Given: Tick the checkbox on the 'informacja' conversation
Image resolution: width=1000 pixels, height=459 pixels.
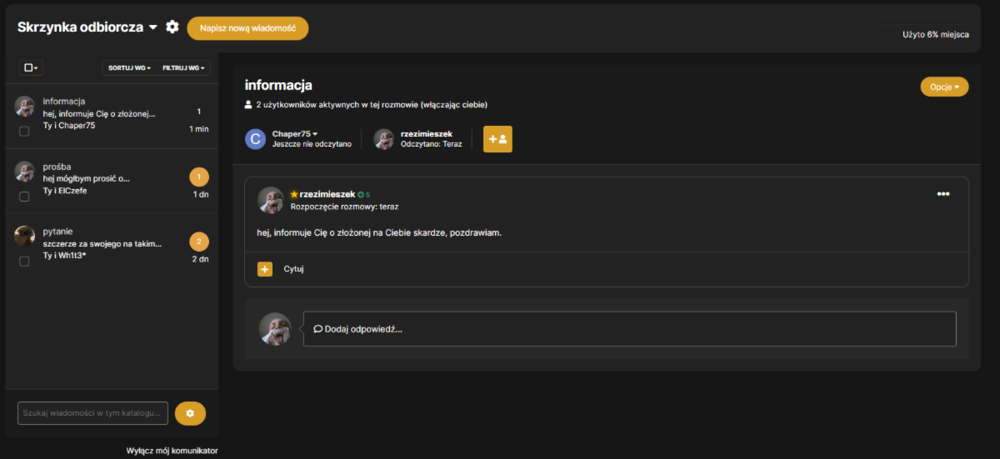Looking at the screenshot, I should pyautogui.click(x=24, y=131).
